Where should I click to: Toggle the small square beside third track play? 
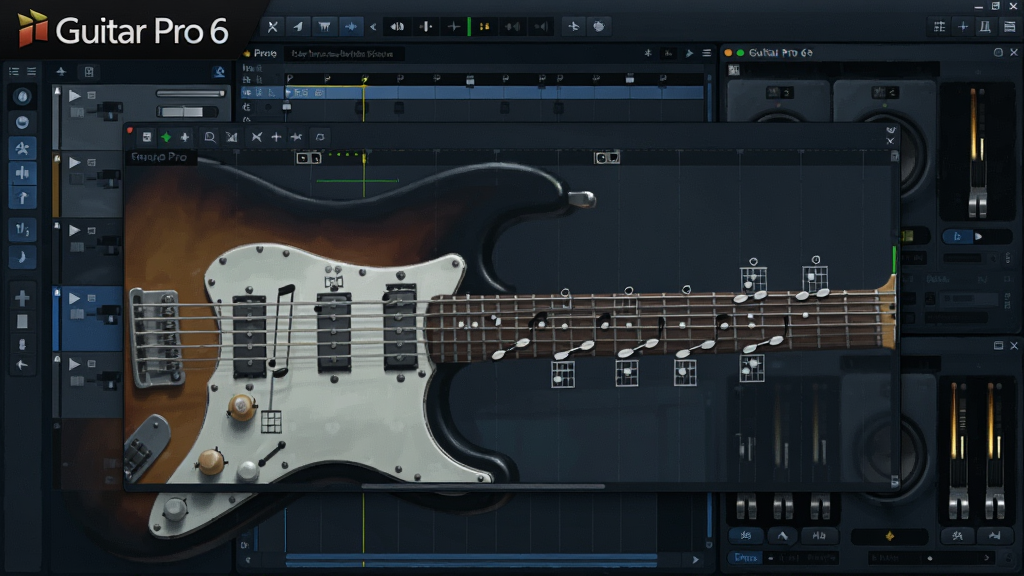91,230
